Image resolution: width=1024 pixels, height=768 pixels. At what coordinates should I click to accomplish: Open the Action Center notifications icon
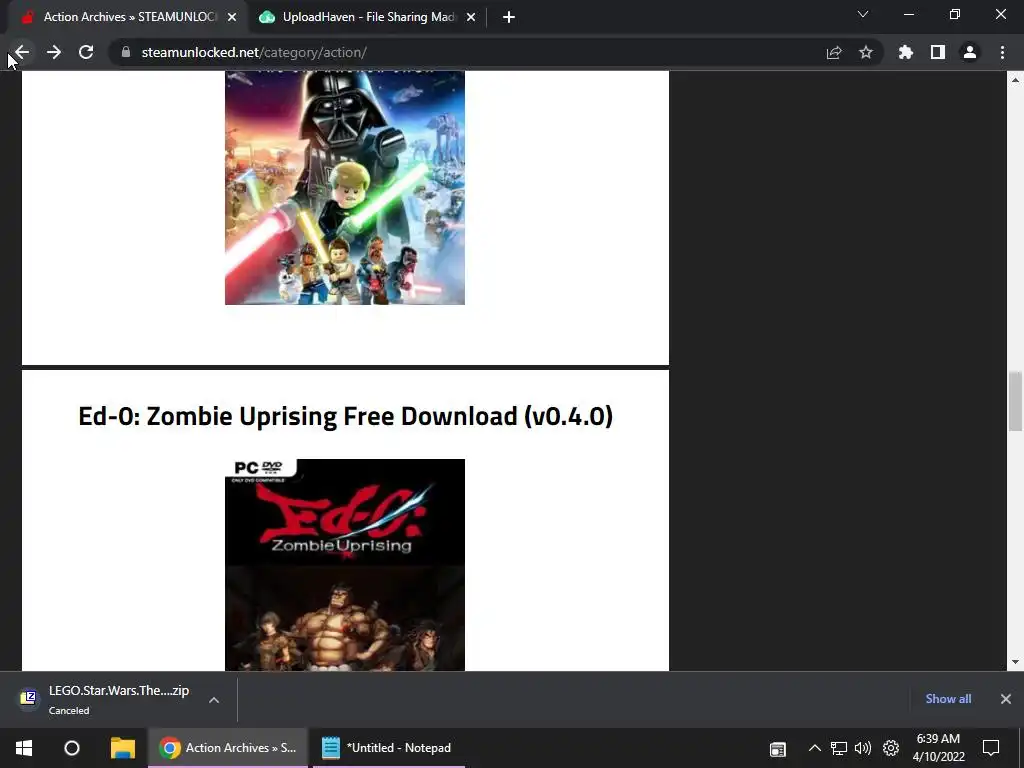click(991, 748)
